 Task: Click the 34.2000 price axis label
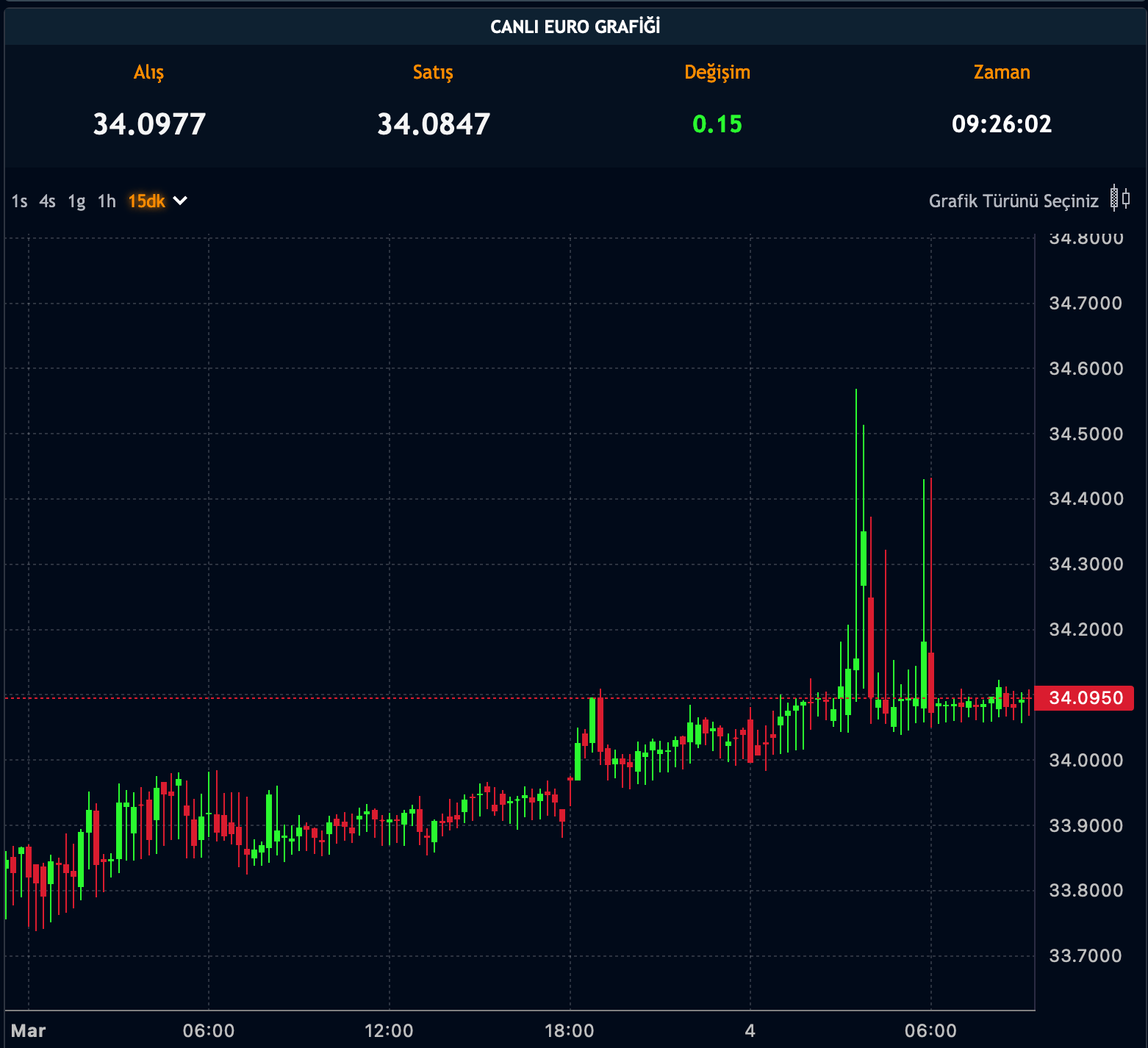click(1086, 629)
